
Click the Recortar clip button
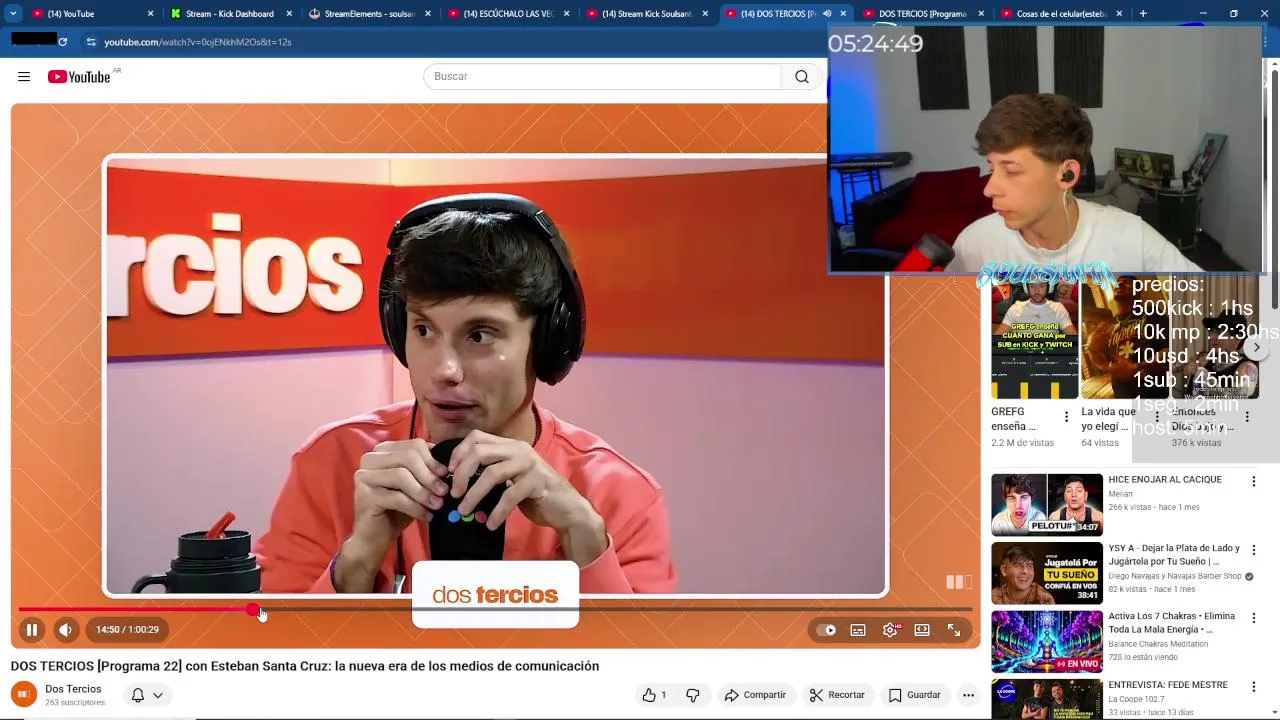(837, 695)
